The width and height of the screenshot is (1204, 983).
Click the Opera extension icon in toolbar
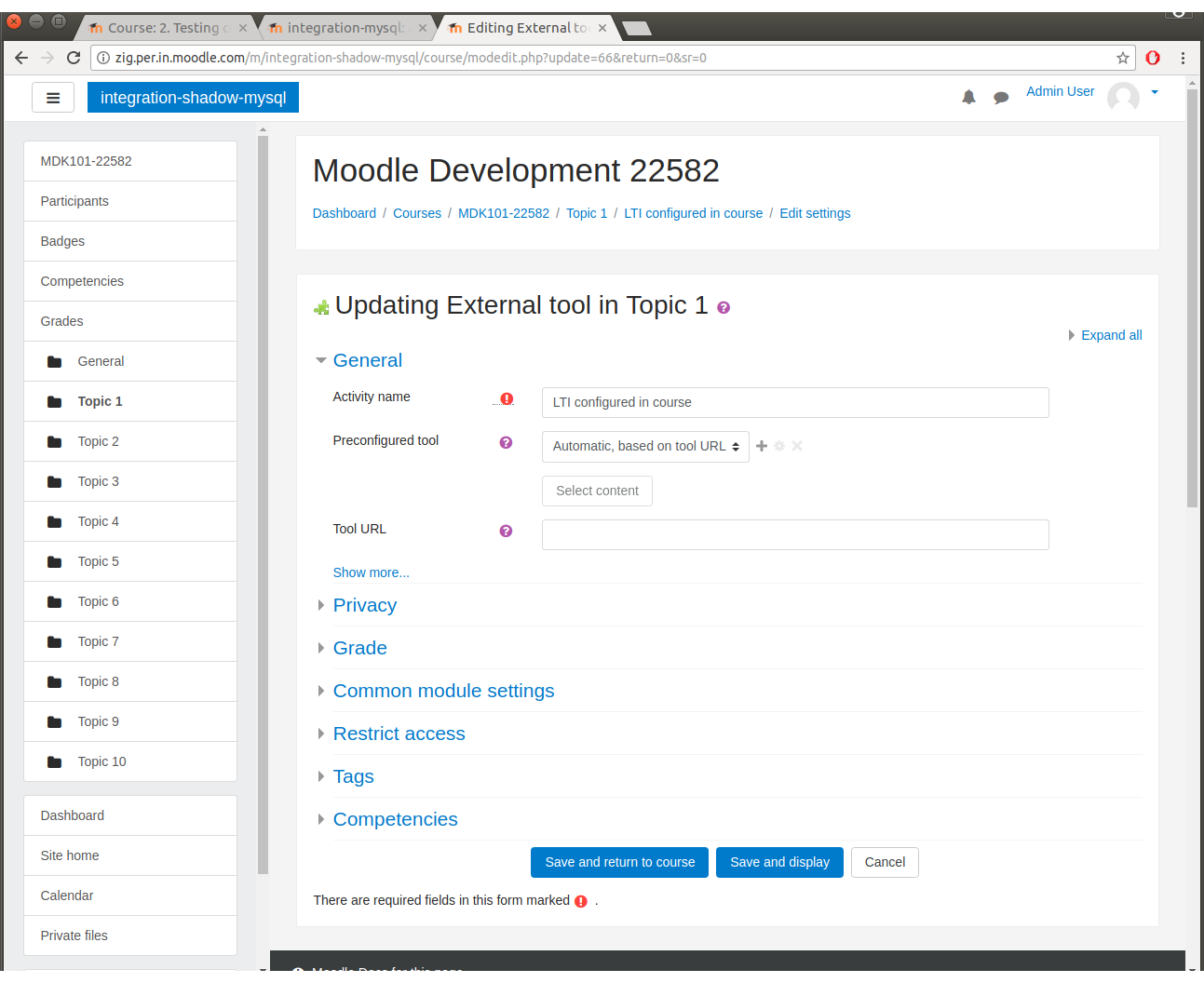(x=1153, y=58)
